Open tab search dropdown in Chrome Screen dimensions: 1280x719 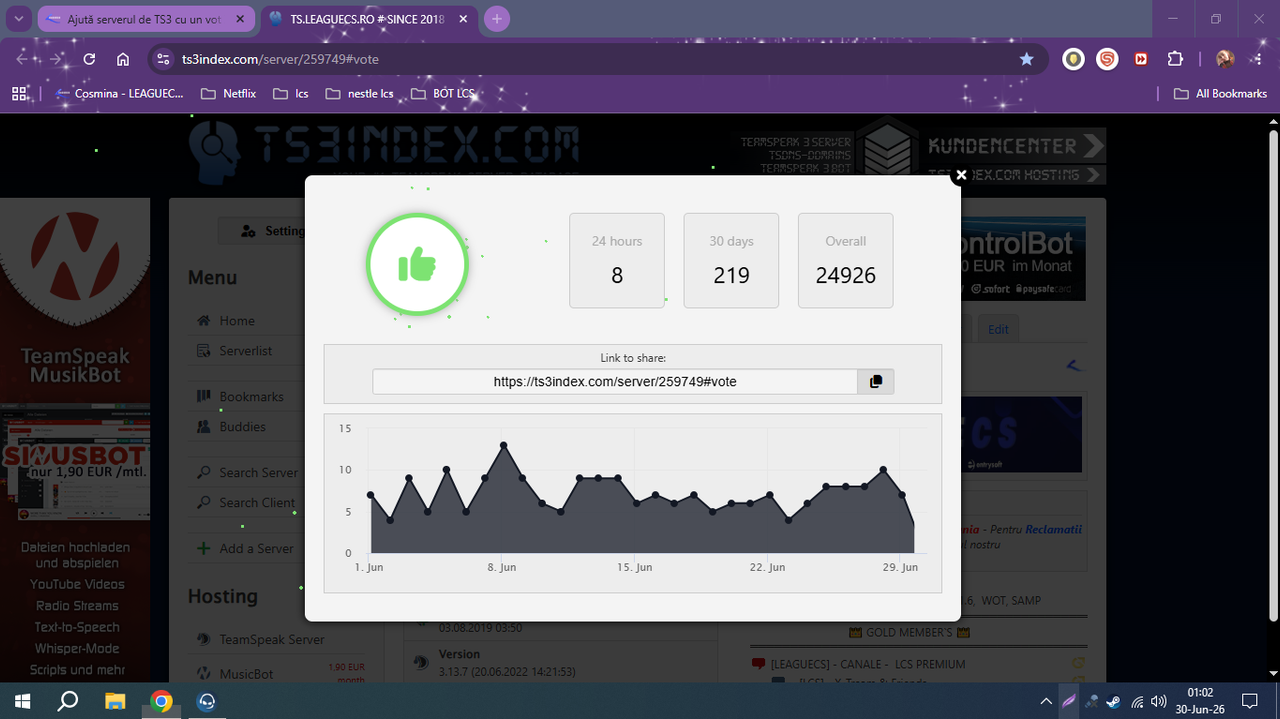coord(18,19)
